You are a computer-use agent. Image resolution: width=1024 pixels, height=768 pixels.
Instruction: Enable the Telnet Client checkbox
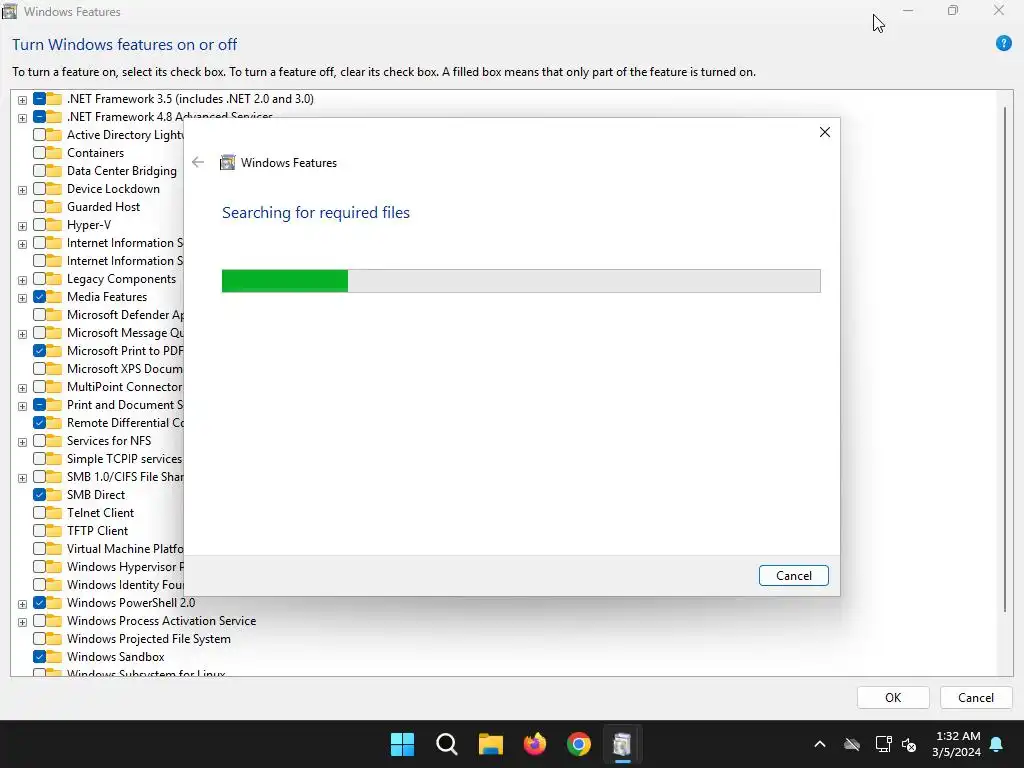click(x=39, y=513)
